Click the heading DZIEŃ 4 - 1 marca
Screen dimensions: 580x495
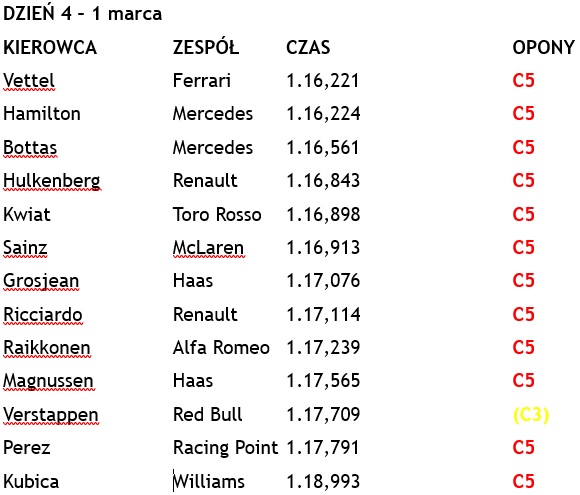pos(82,14)
